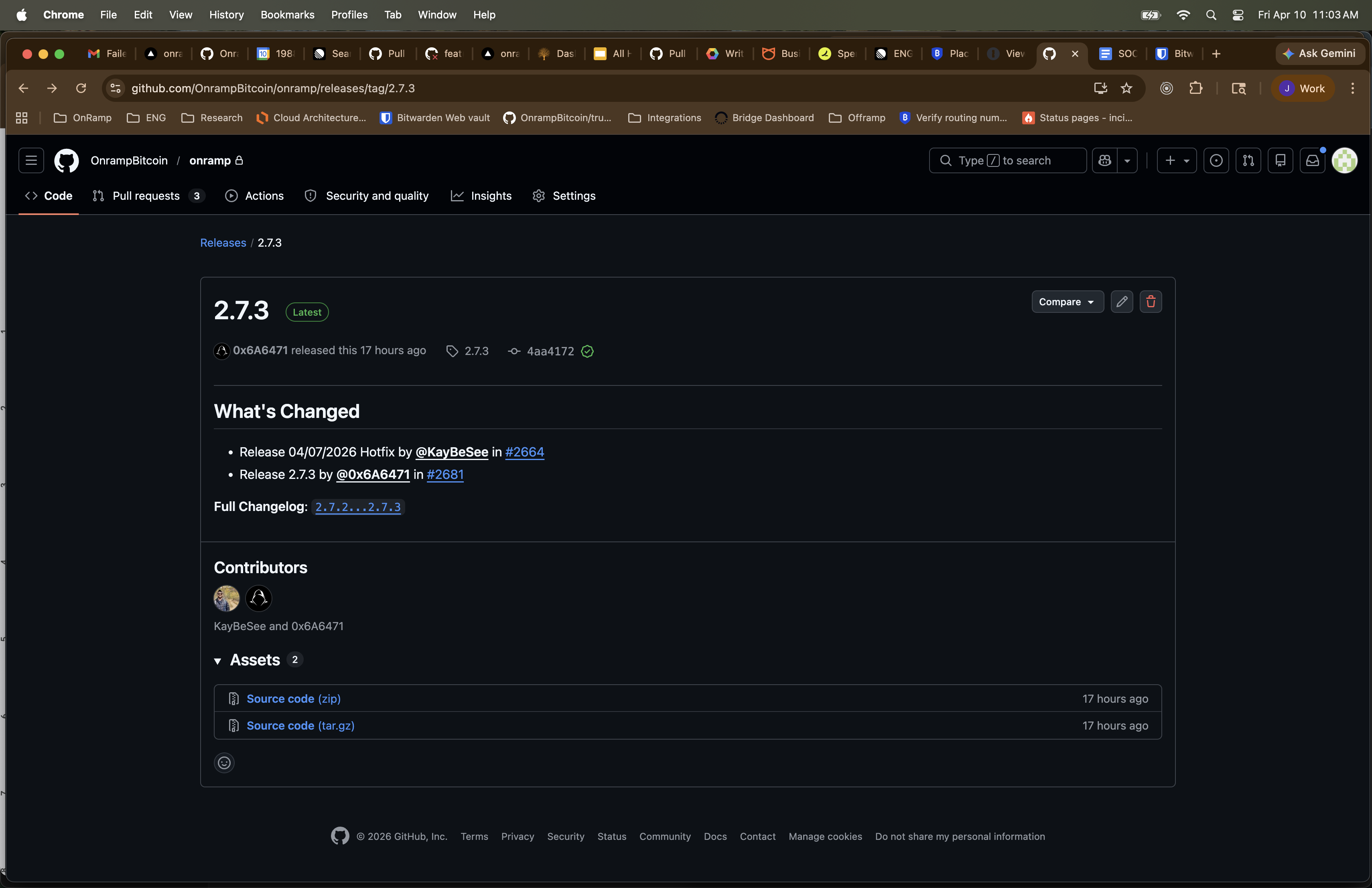
Task: Click the edit release pencil icon
Action: click(1121, 302)
